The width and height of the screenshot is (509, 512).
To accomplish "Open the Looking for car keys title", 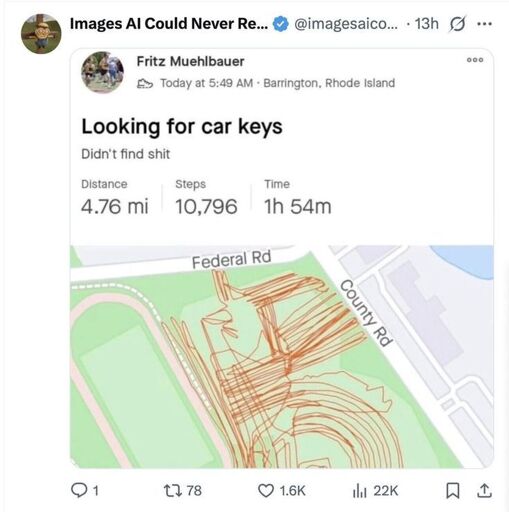I will pyautogui.click(x=182, y=127).
